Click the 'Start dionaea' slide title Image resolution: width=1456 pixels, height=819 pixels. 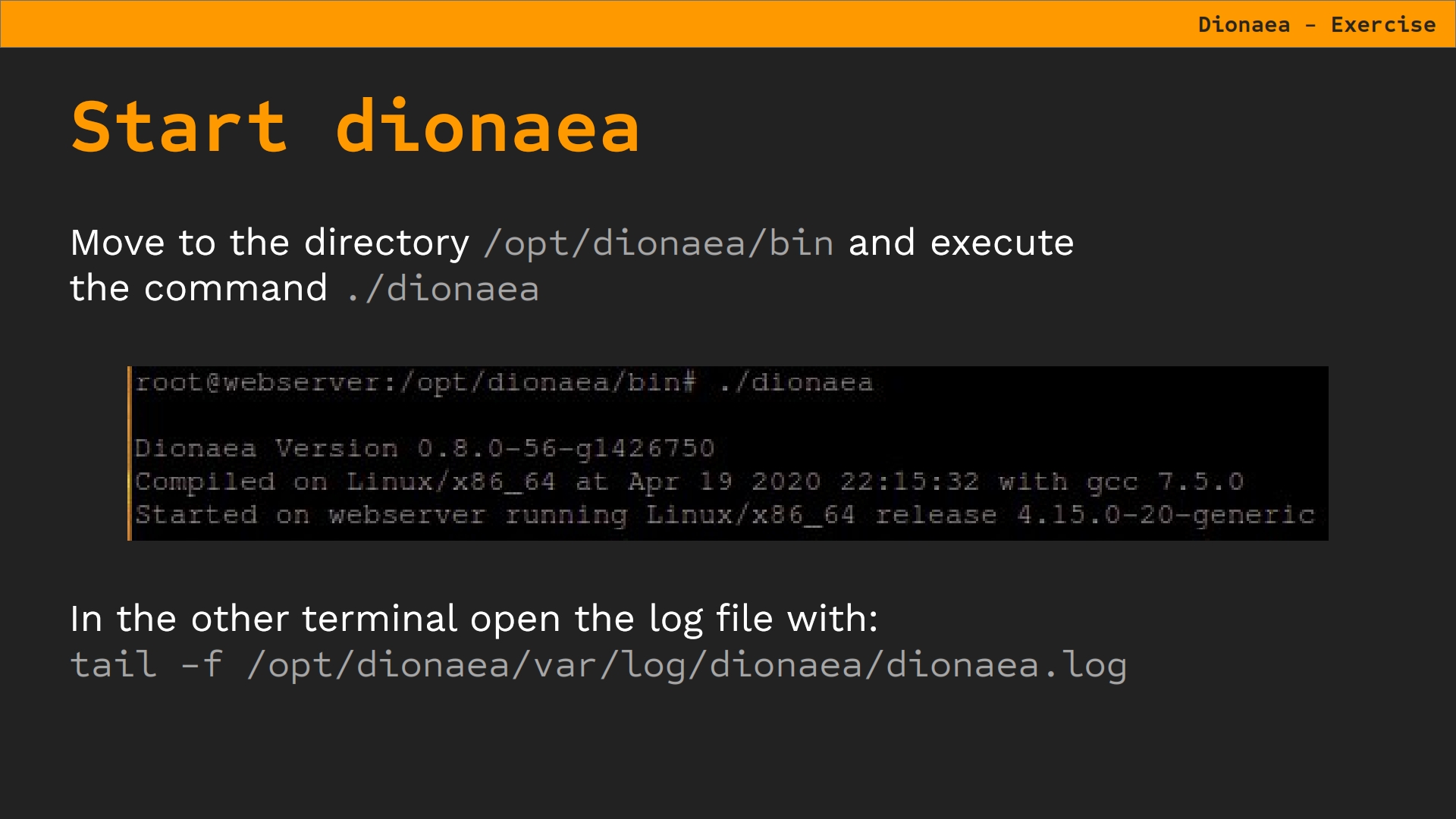point(355,127)
